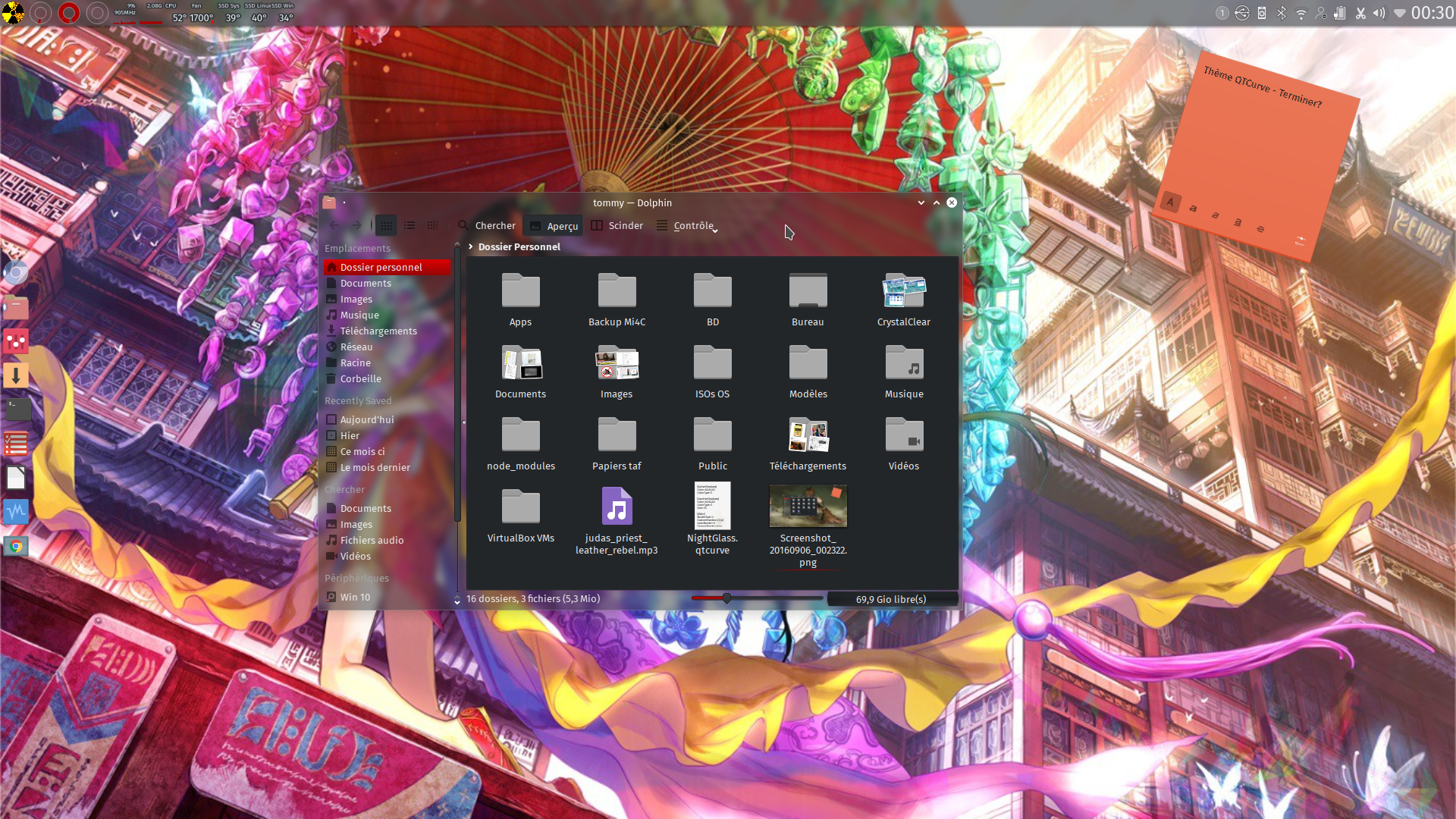This screenshot has height=819, width=1456.
Task: Open the Contrôle dropdown menu
Action: click(x=686, y=225)
